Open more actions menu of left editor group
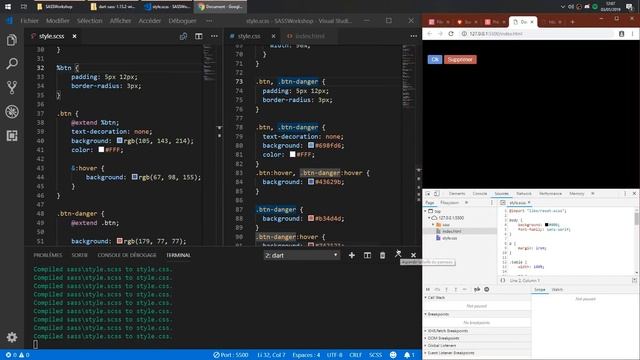Screen dimensions: 640x360 pos(214,36)
